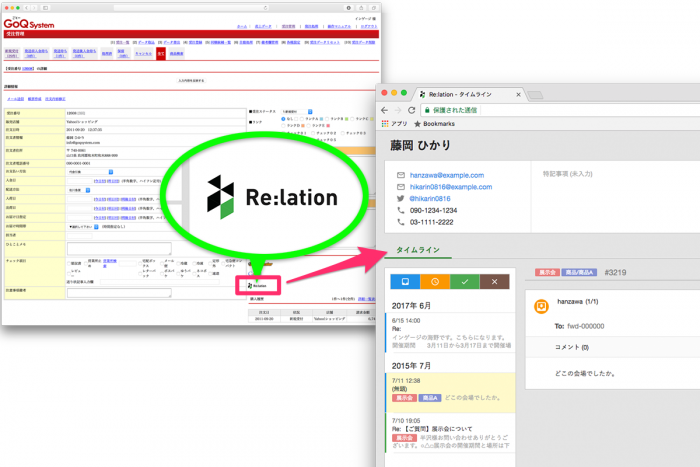Open hikarin0816@example.com email link

[x=451, y=187]
